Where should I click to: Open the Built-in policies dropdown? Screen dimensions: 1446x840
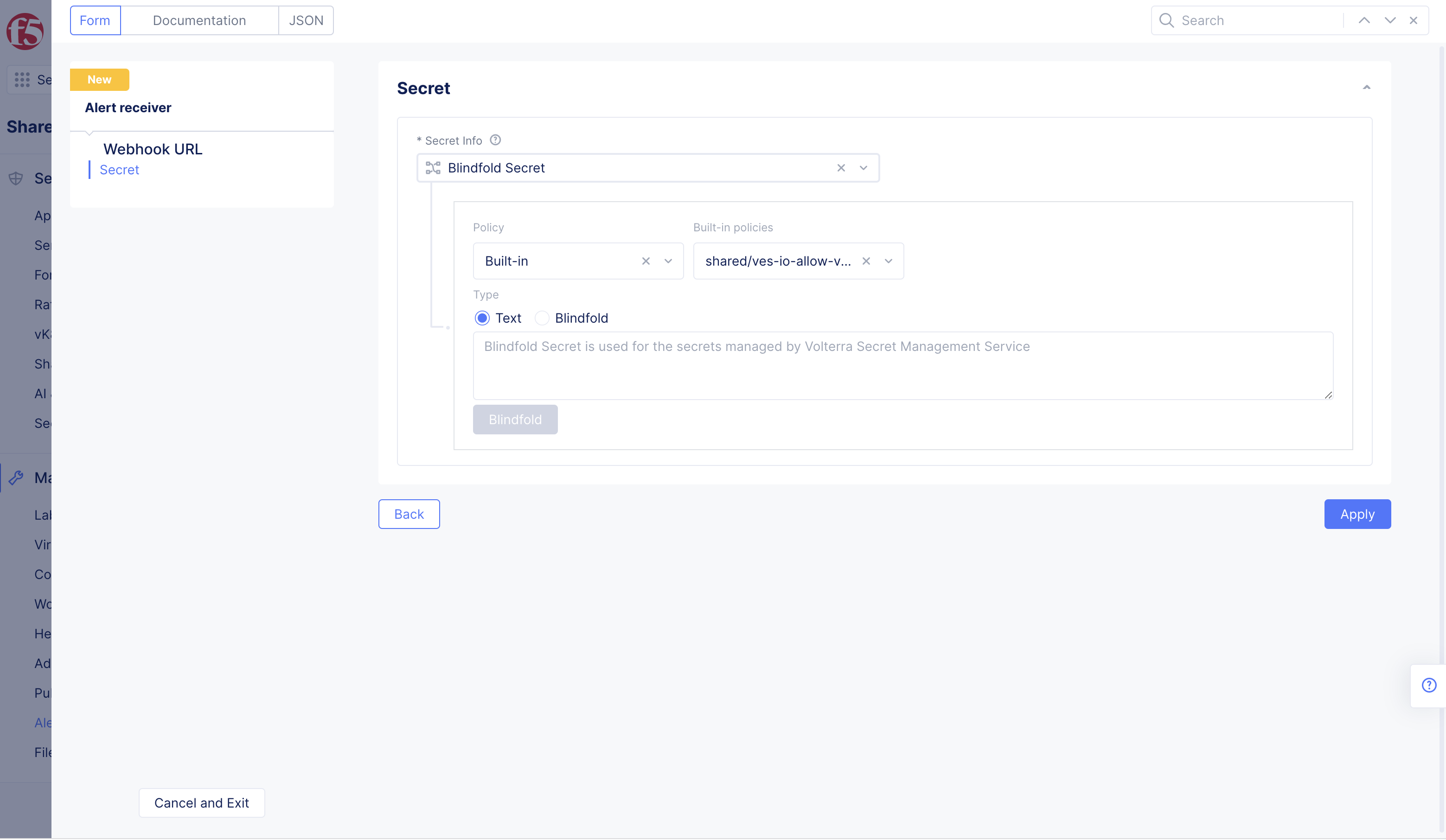point(888,261)
